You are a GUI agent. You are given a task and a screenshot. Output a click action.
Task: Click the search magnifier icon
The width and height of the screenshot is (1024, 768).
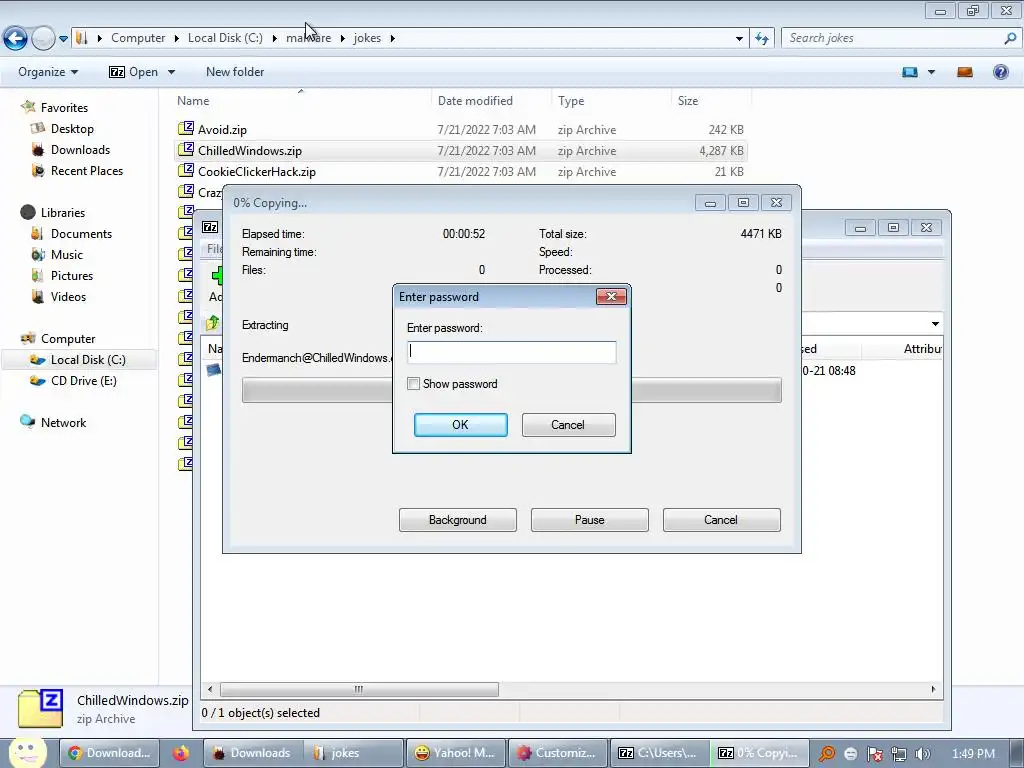1010,38
